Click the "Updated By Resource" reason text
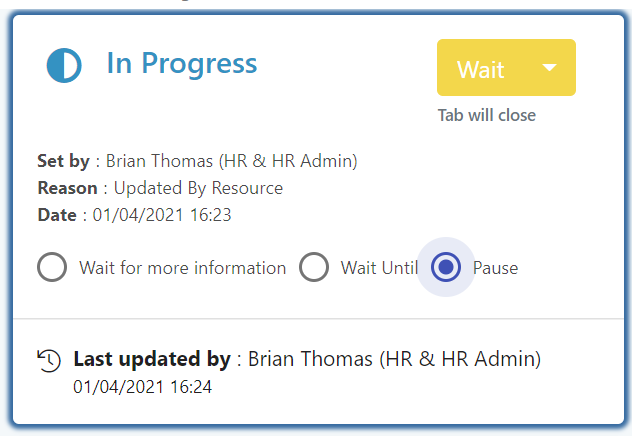Image resolution: width=632 pixels, height=436 pixels. click(x=198, y=188)
